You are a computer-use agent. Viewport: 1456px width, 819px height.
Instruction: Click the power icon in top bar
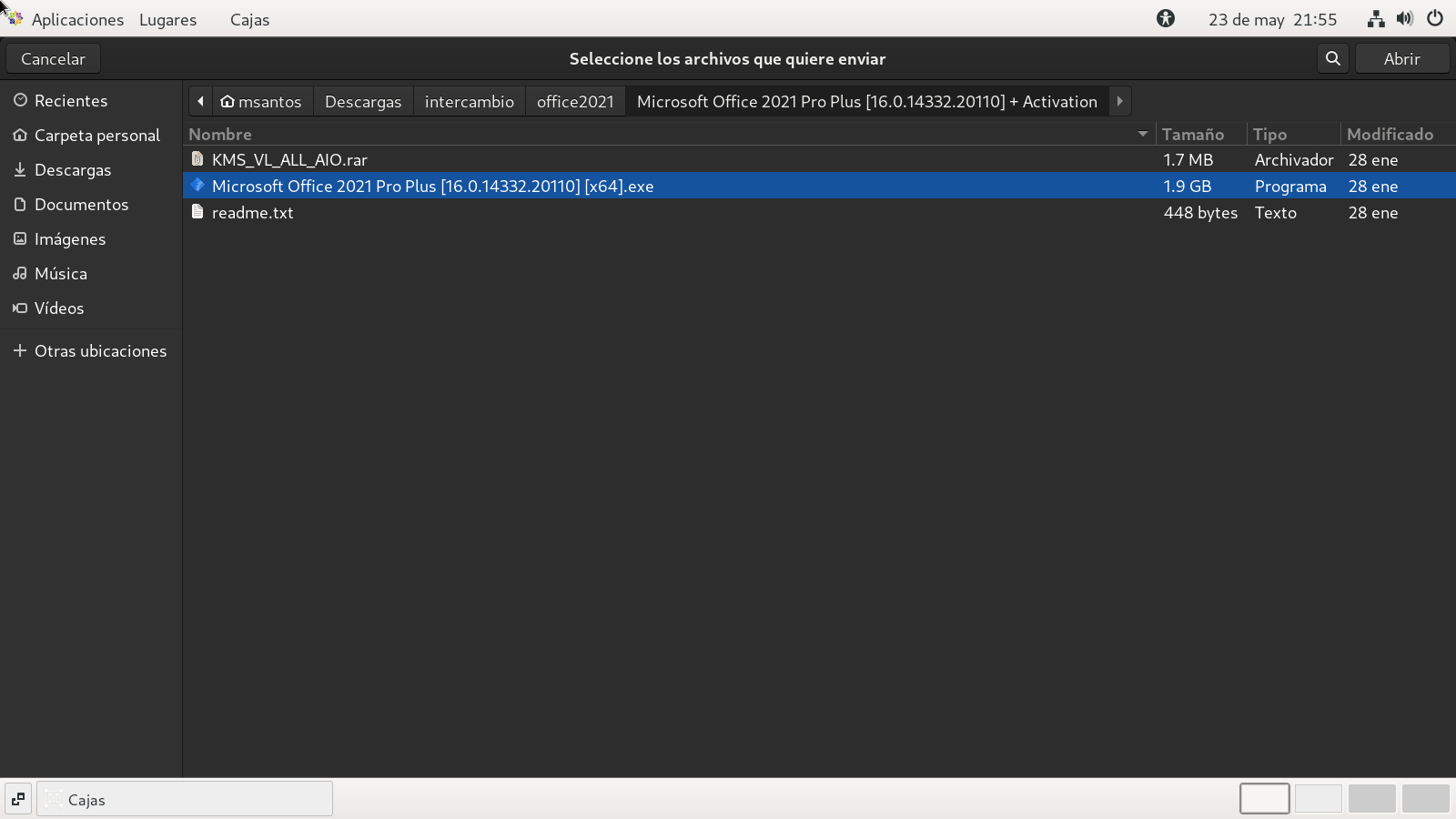coord(1435,18)
